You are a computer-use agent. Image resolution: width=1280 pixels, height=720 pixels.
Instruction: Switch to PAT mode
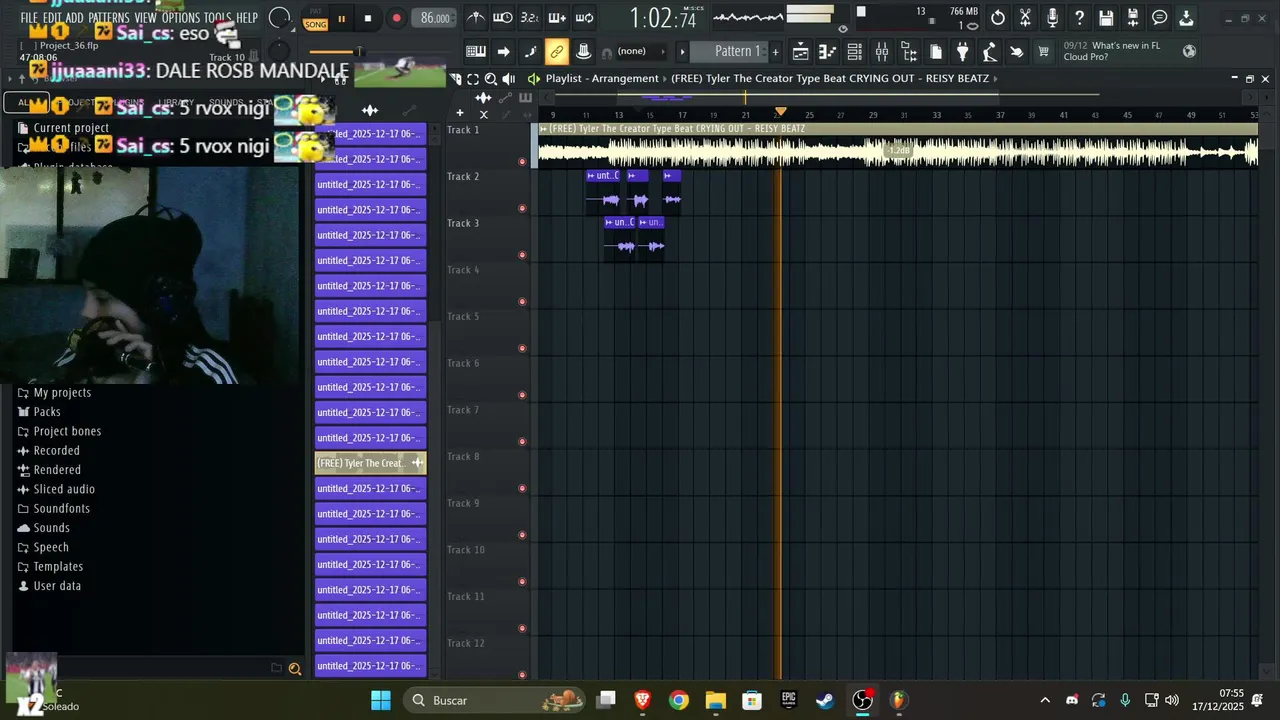316,13
